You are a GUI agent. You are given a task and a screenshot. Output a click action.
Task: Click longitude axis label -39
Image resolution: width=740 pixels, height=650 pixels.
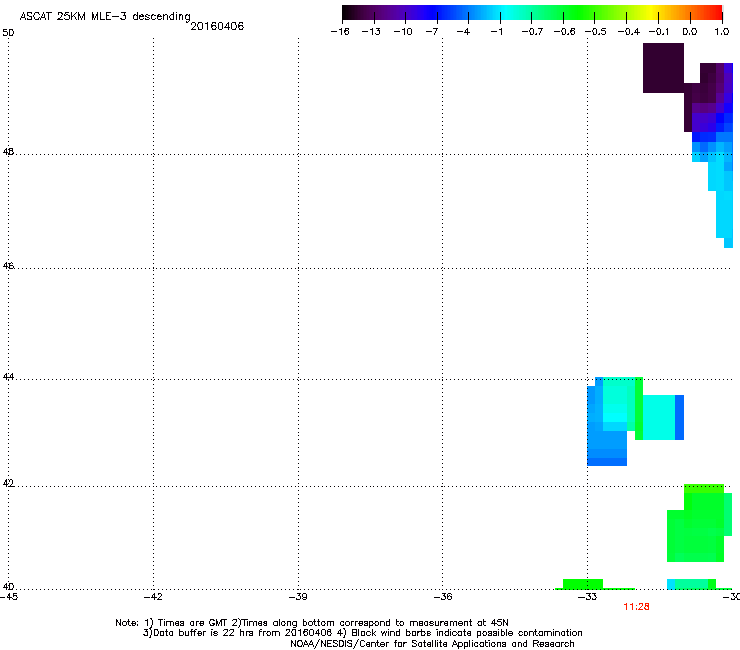298,597
